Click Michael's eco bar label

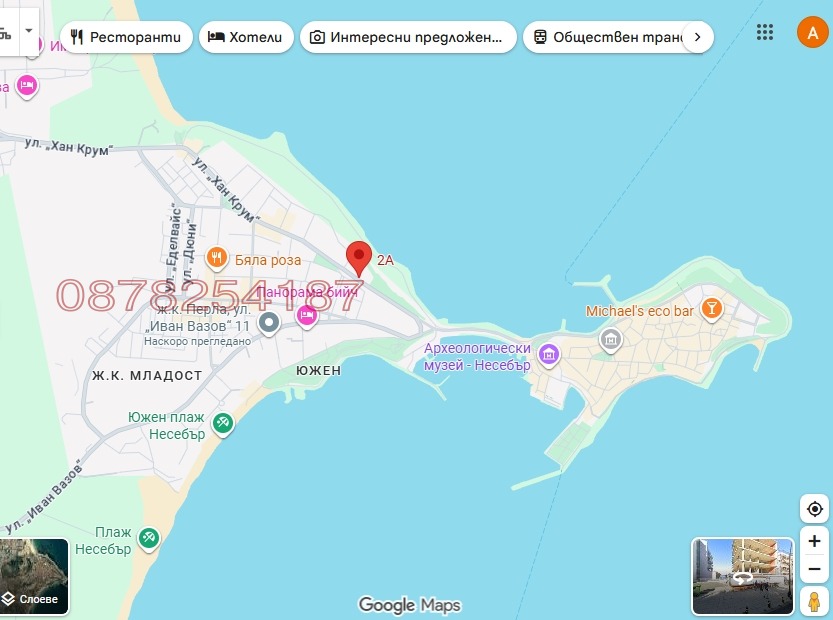(x=640, y=311)
